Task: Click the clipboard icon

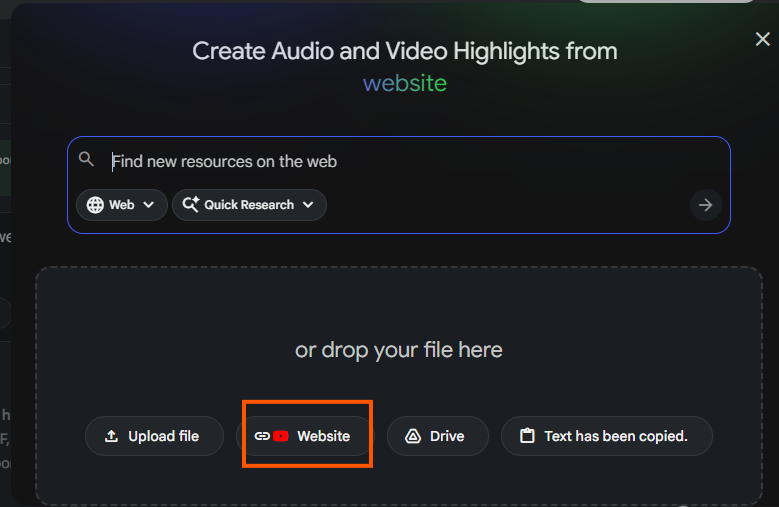Action: click(526, 436)
